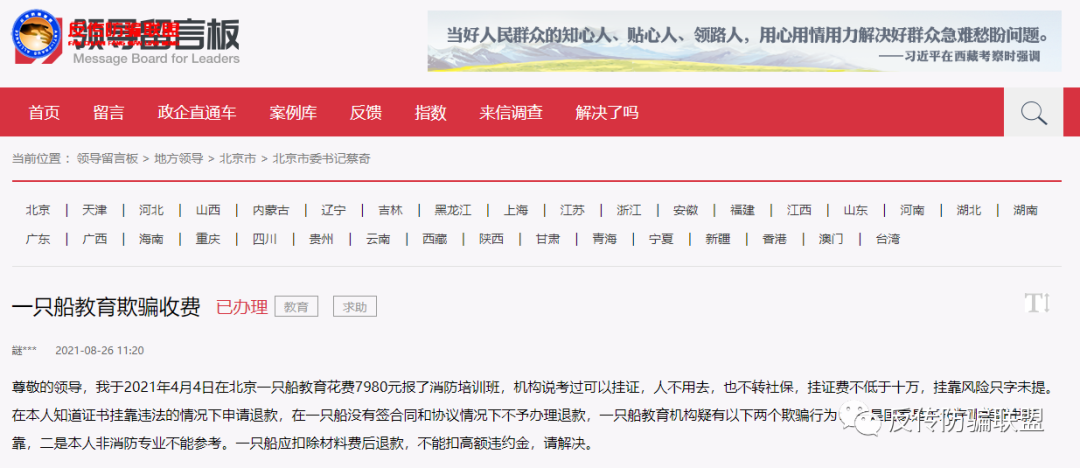Select province 广东

38,239
